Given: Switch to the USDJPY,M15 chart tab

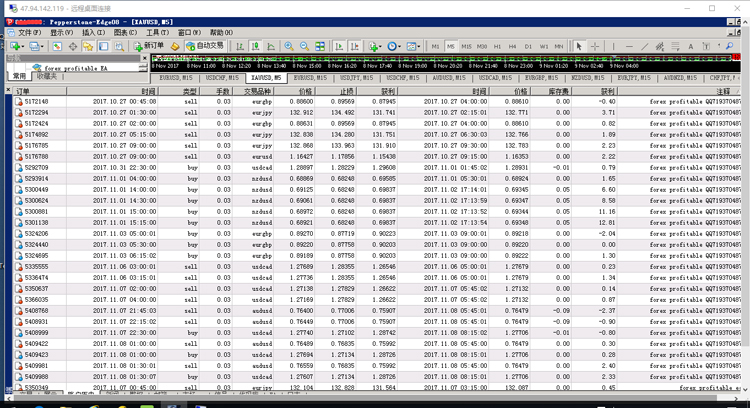Looking at the screenshot, I should [x=356, y=77].
